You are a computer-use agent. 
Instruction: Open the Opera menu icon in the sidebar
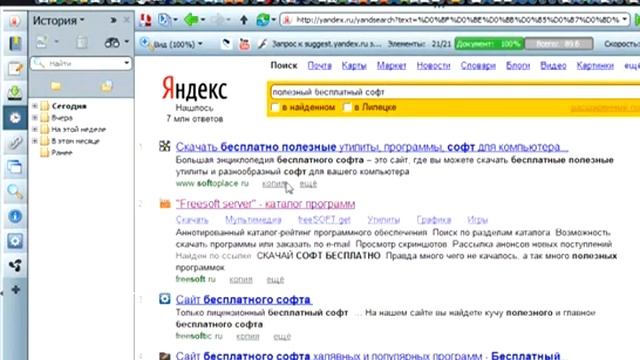15,21
